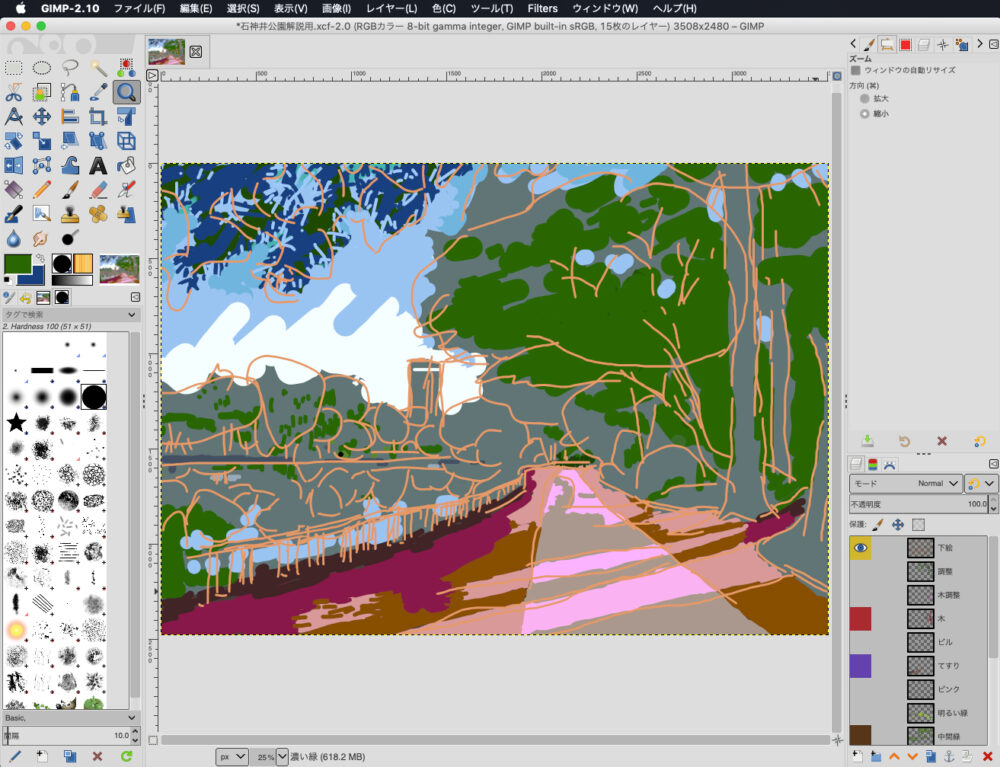This screenshot has width=1000, height=767.
Task: Activate the Fuzzy Select magic wand
Action: point(98,68)
